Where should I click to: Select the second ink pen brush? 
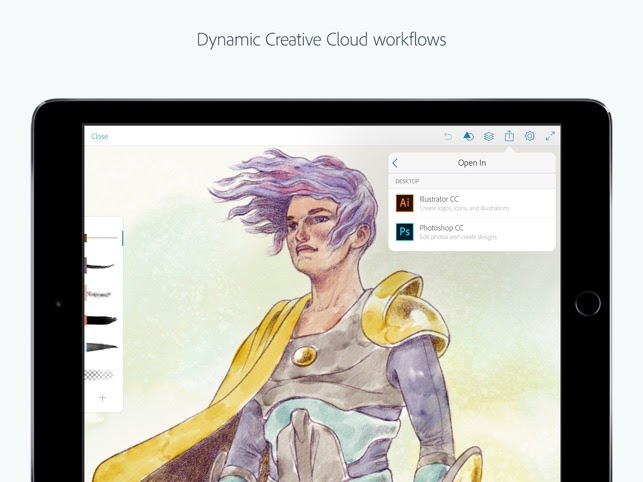(101, 266)
